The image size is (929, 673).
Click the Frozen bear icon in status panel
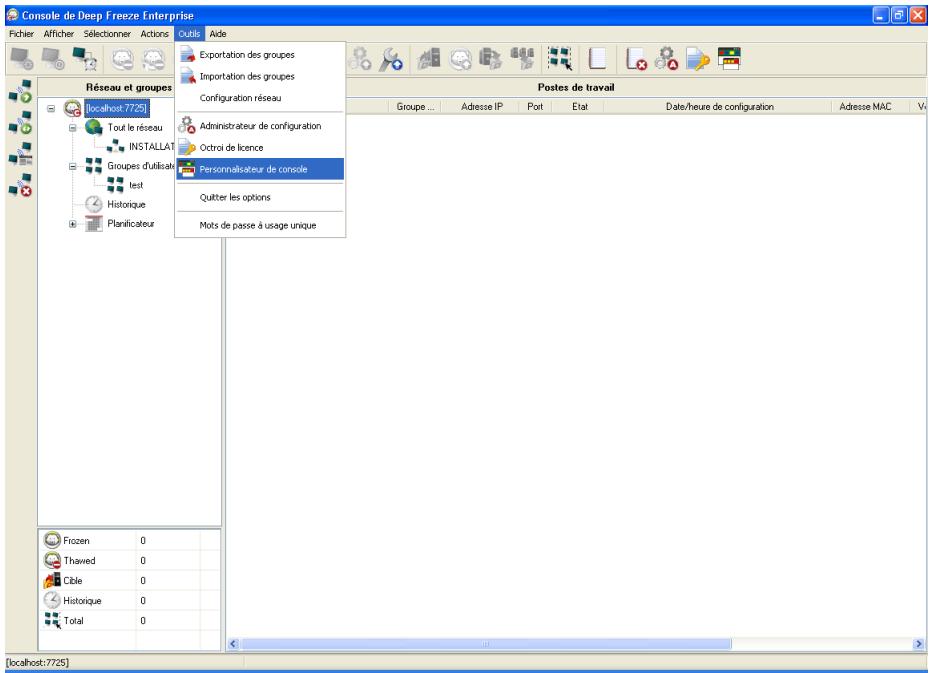click(52, 540)
